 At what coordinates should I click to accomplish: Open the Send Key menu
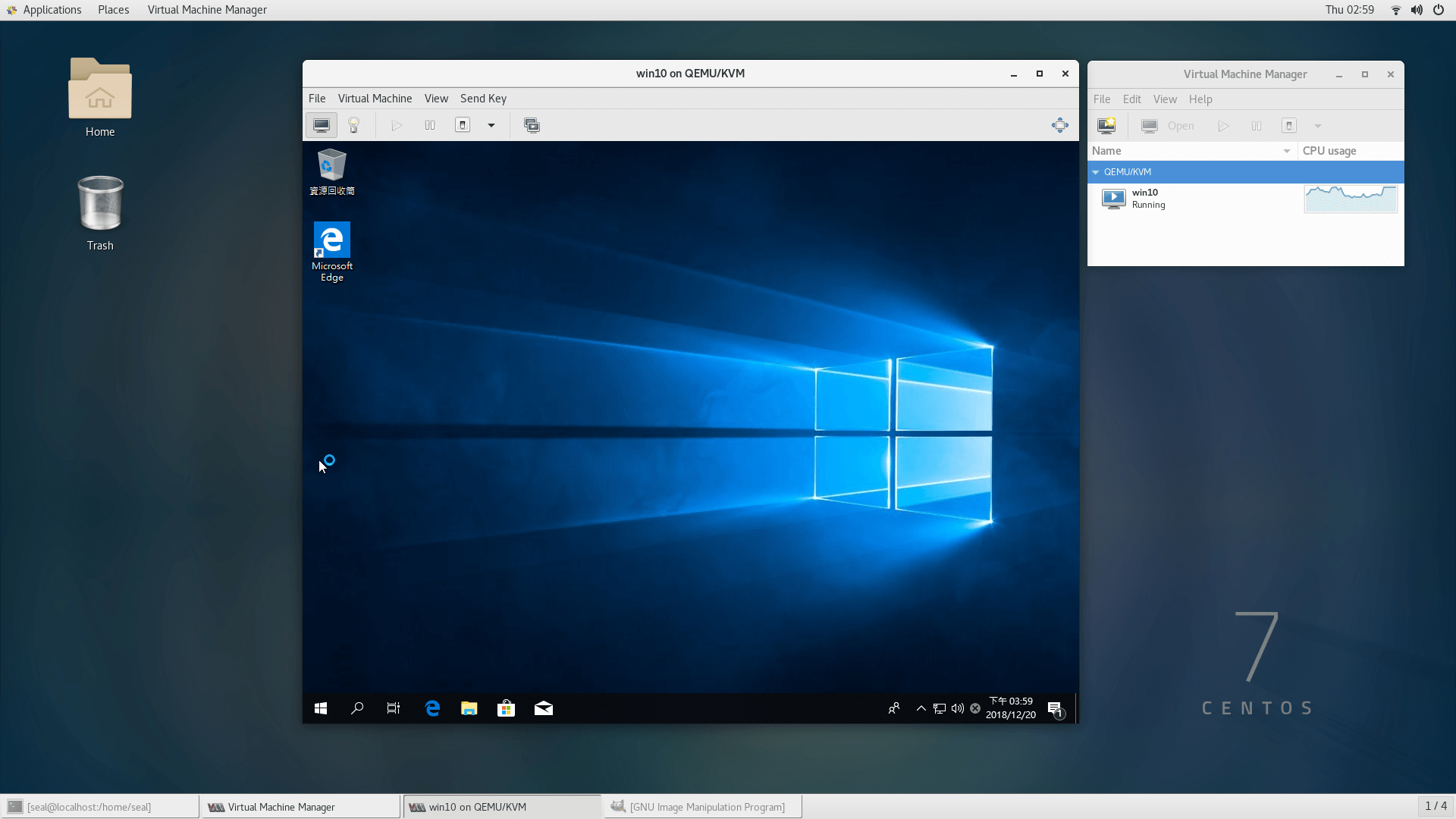483,98
